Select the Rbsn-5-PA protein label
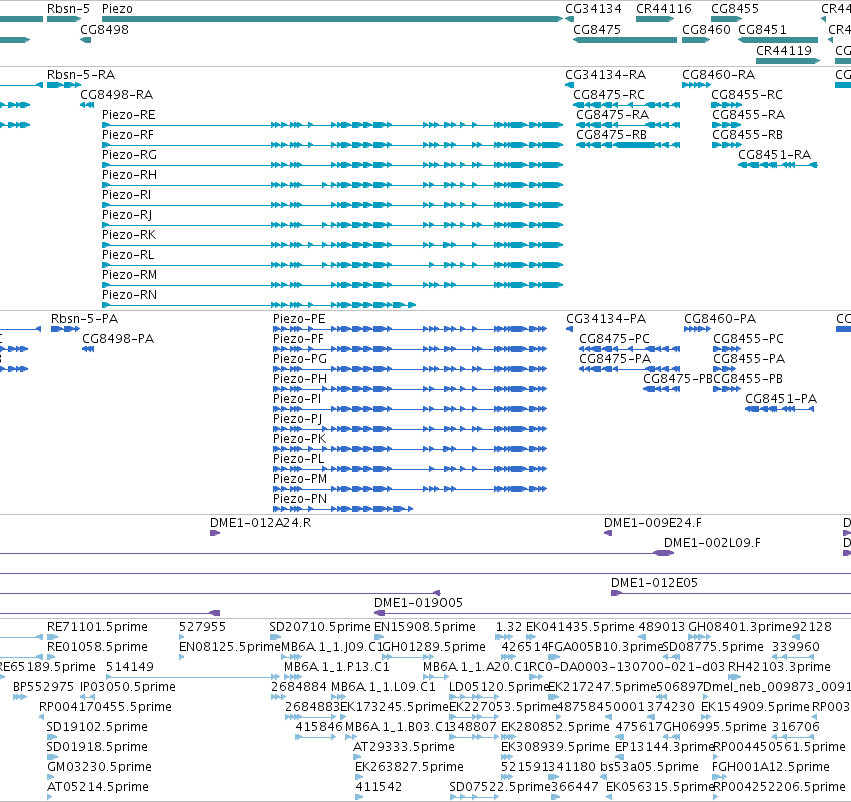Viewport: 851px width, 802px height. pos(84,319)
